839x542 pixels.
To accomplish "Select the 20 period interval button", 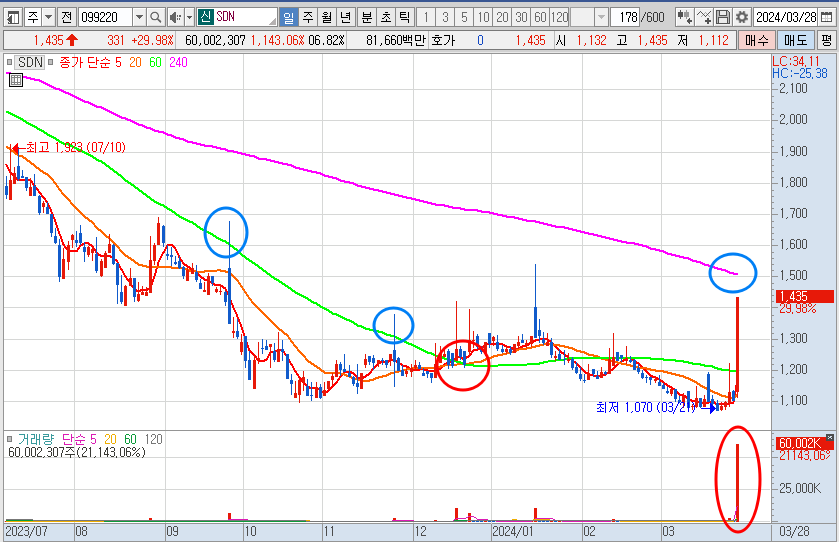I will click(x=502, y=17).
